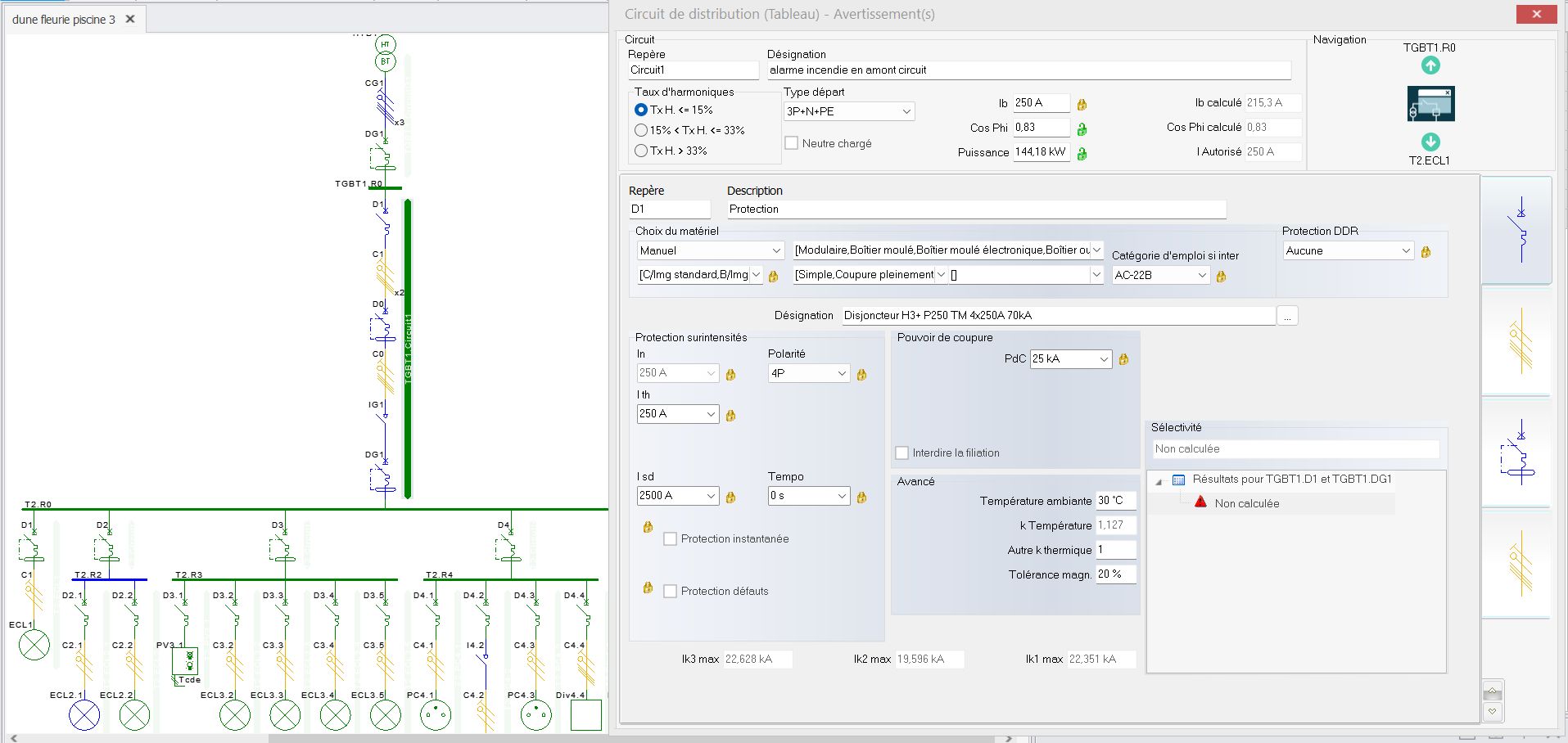
Task: Switch to dune fleurie piscine 3 tab
Action: click(x=63, y=20)
